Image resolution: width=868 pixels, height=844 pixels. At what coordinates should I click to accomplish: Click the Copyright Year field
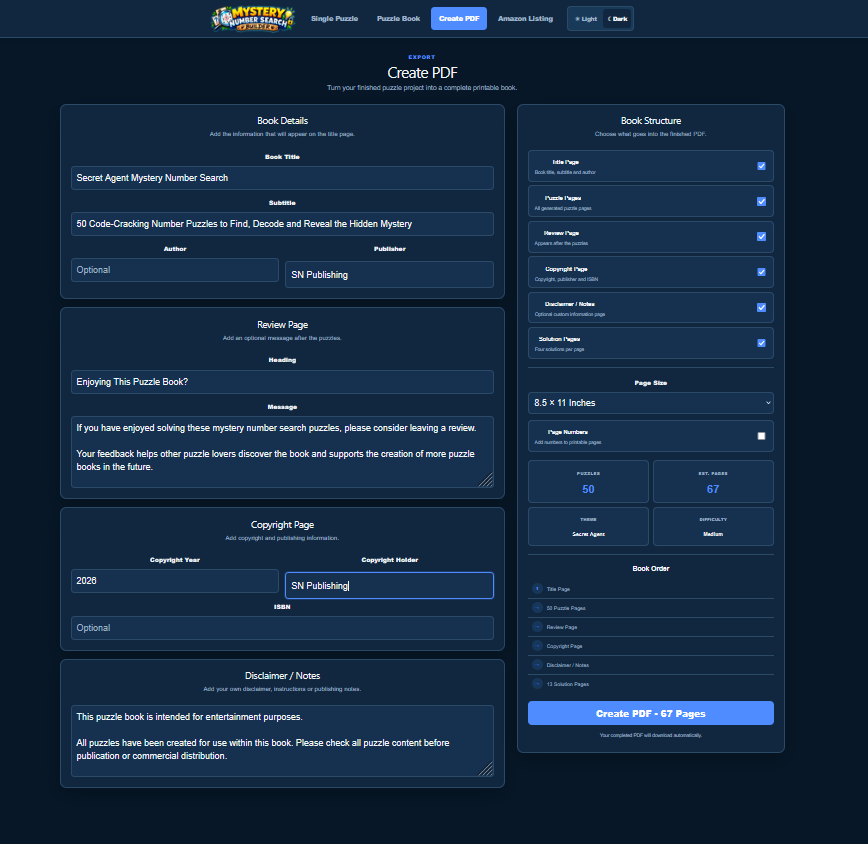175,581
